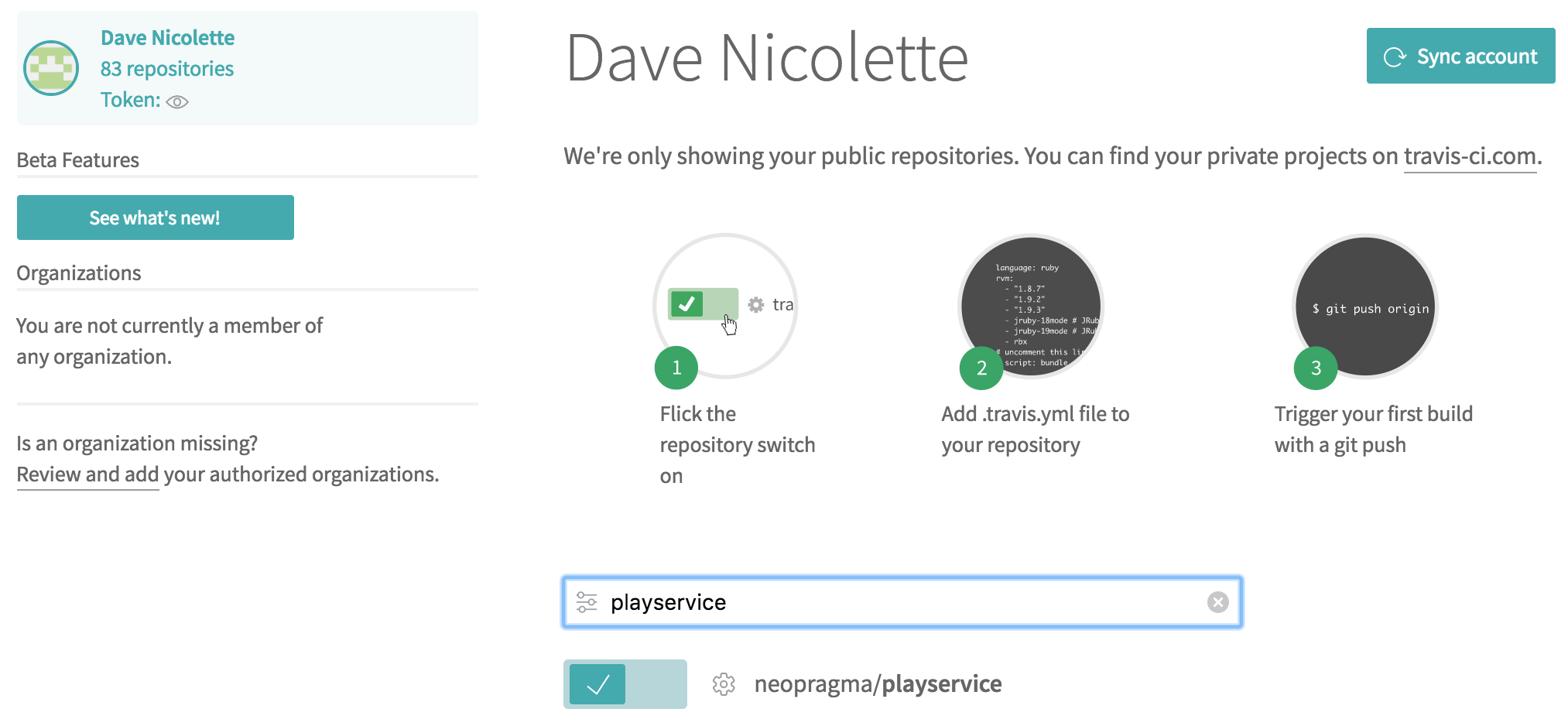Toggle the neopragma/playservice repository switch
Viewport: 1568px width, 726px height.
point(625,684)
